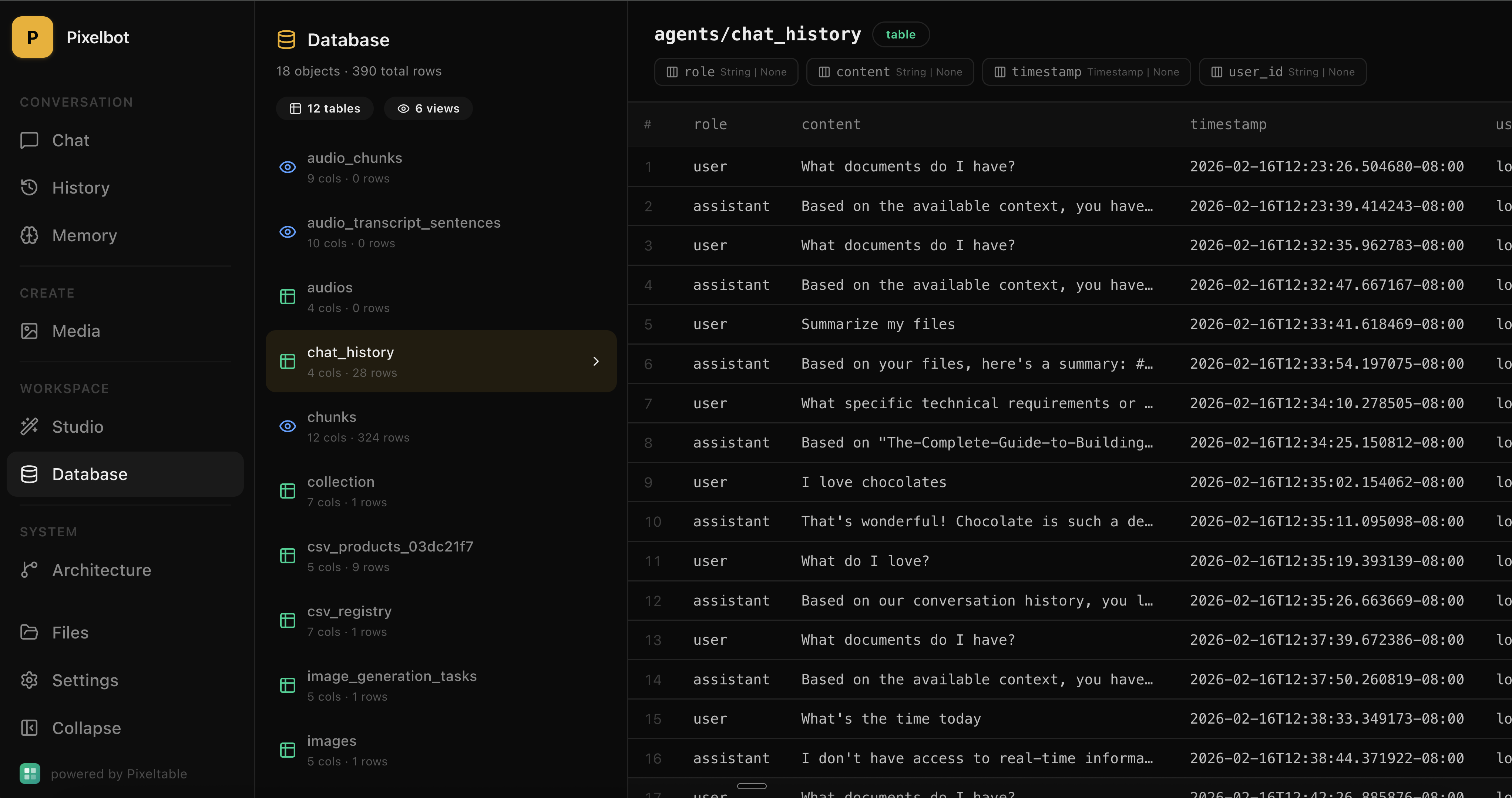Select row 9 'I love chocolates'
The width and height of the screenshot is (1512, 798).
[1069, 482]
